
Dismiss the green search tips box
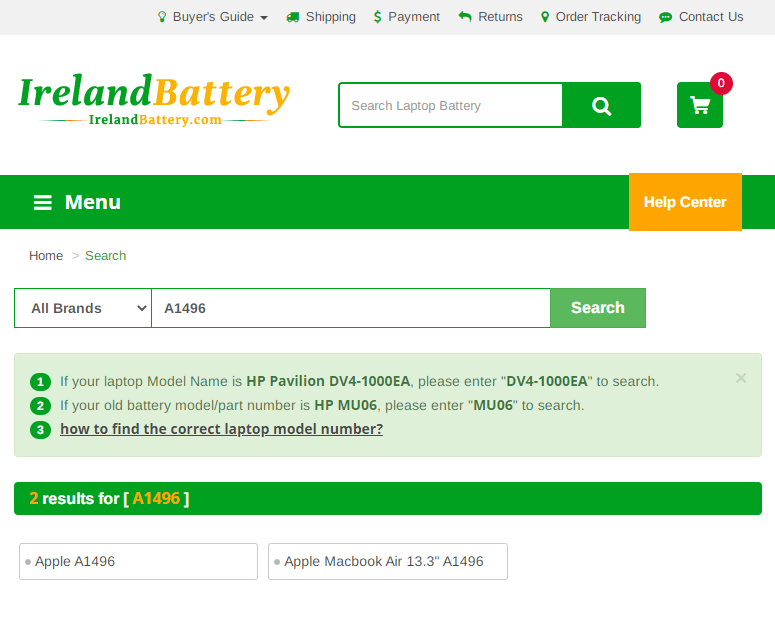(x=741, y=378)
